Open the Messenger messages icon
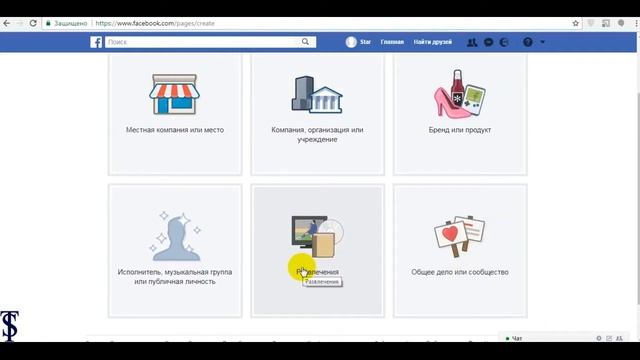This screenshot has width=640, height=360. pyautogui.click(x=488, y=42)
